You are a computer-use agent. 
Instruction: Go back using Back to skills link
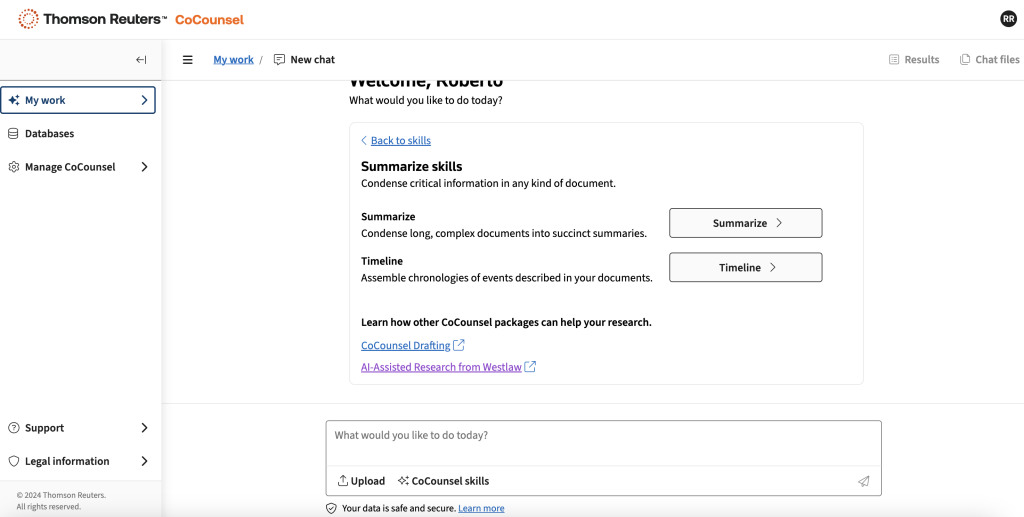tap(400, 141)
